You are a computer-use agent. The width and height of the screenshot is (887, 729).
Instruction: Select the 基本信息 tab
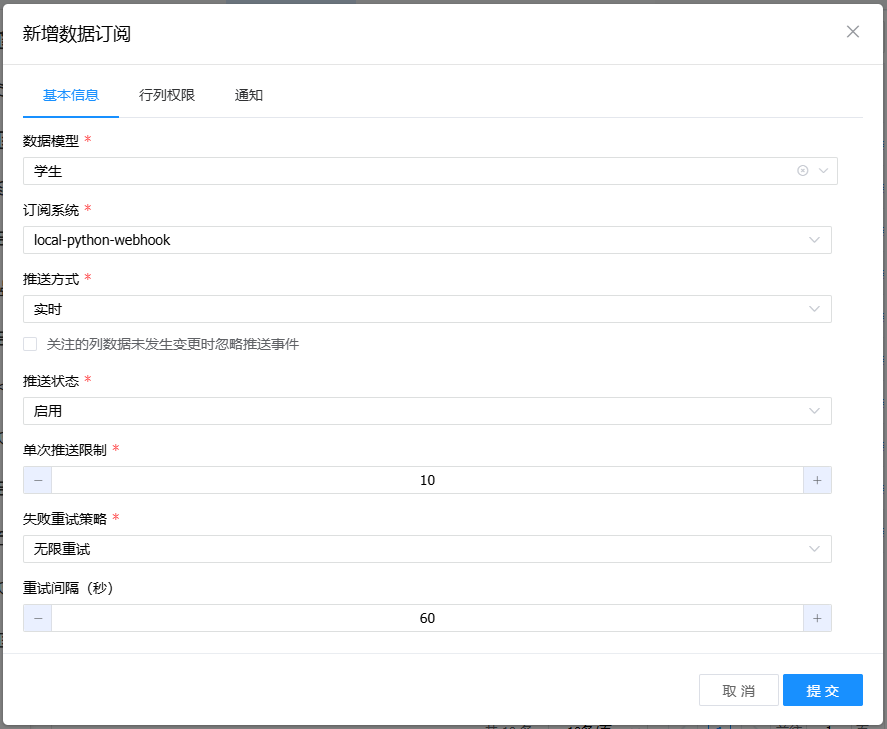coord(71,95)
